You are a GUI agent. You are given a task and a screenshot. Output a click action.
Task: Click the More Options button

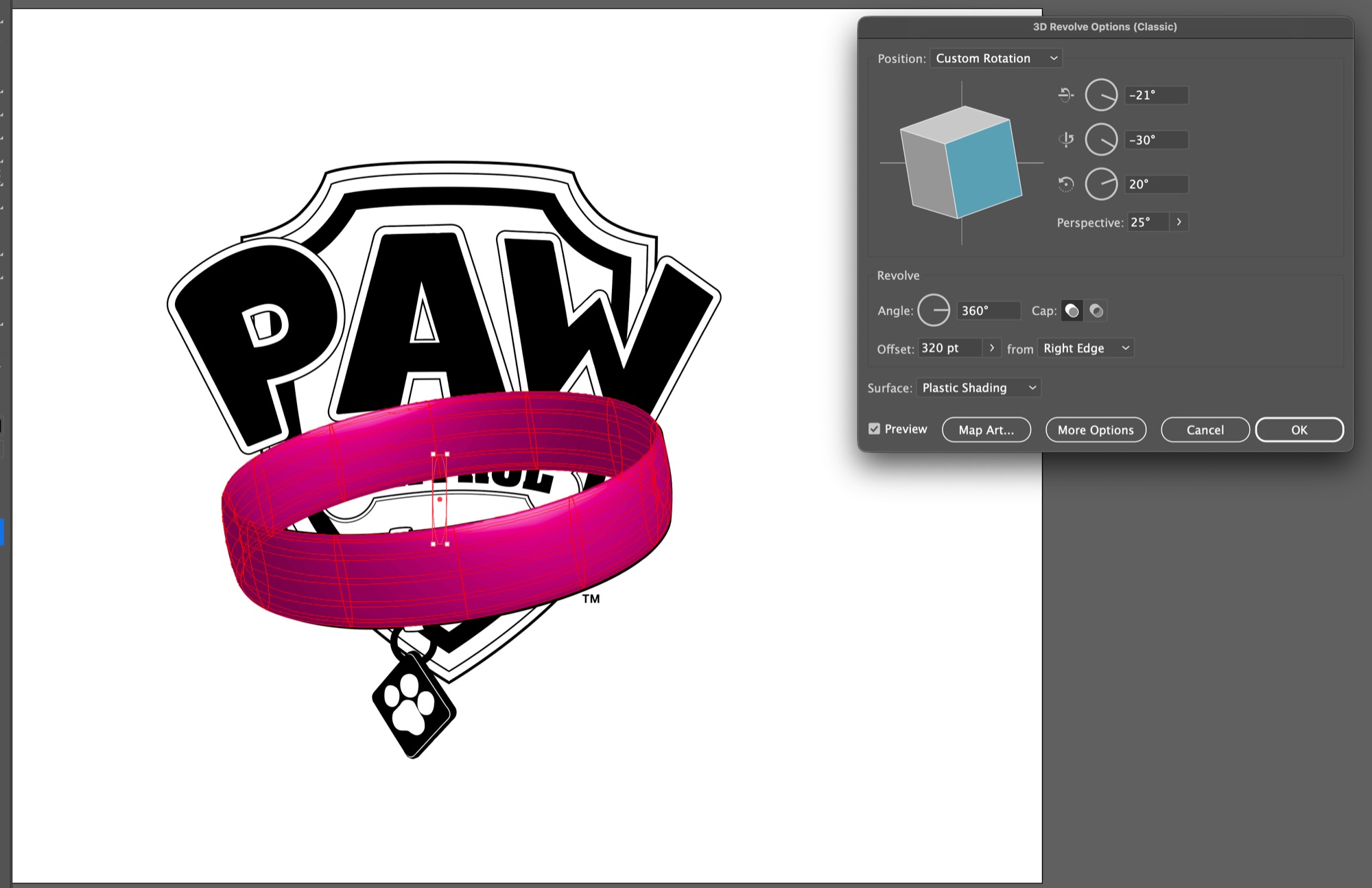1096,430
